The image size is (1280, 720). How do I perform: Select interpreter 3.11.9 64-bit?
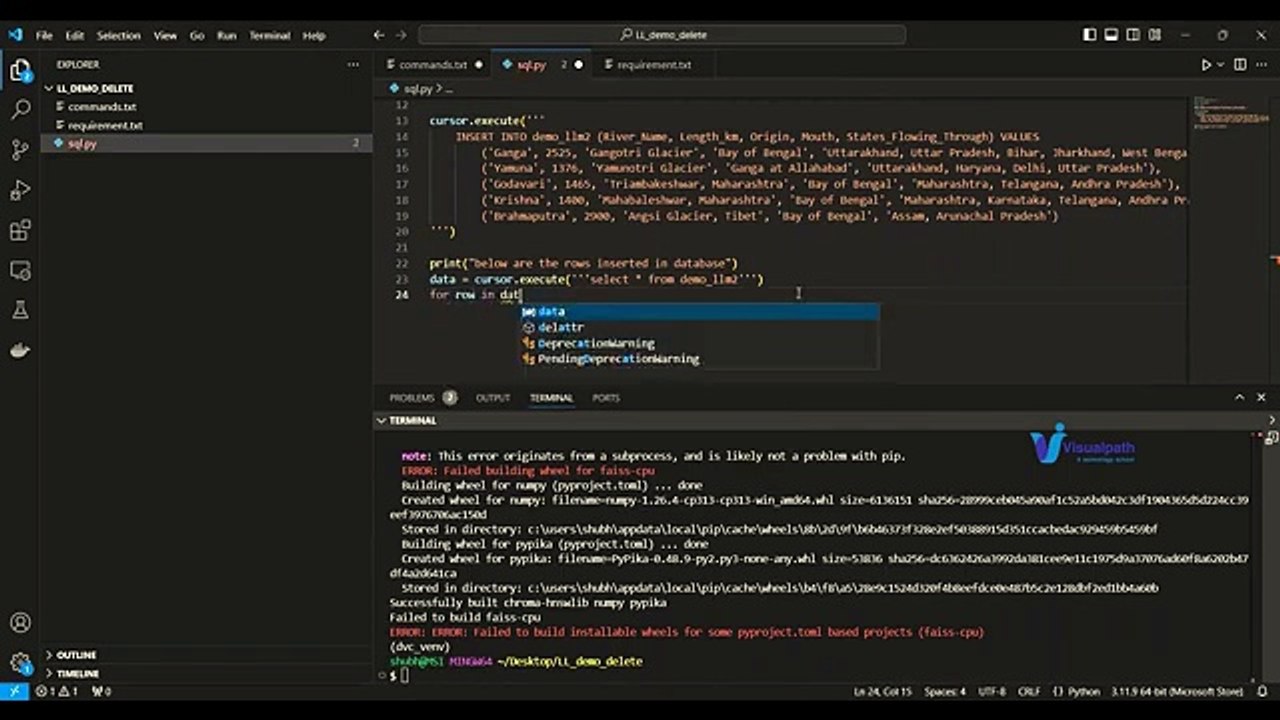pos(1176,691)
